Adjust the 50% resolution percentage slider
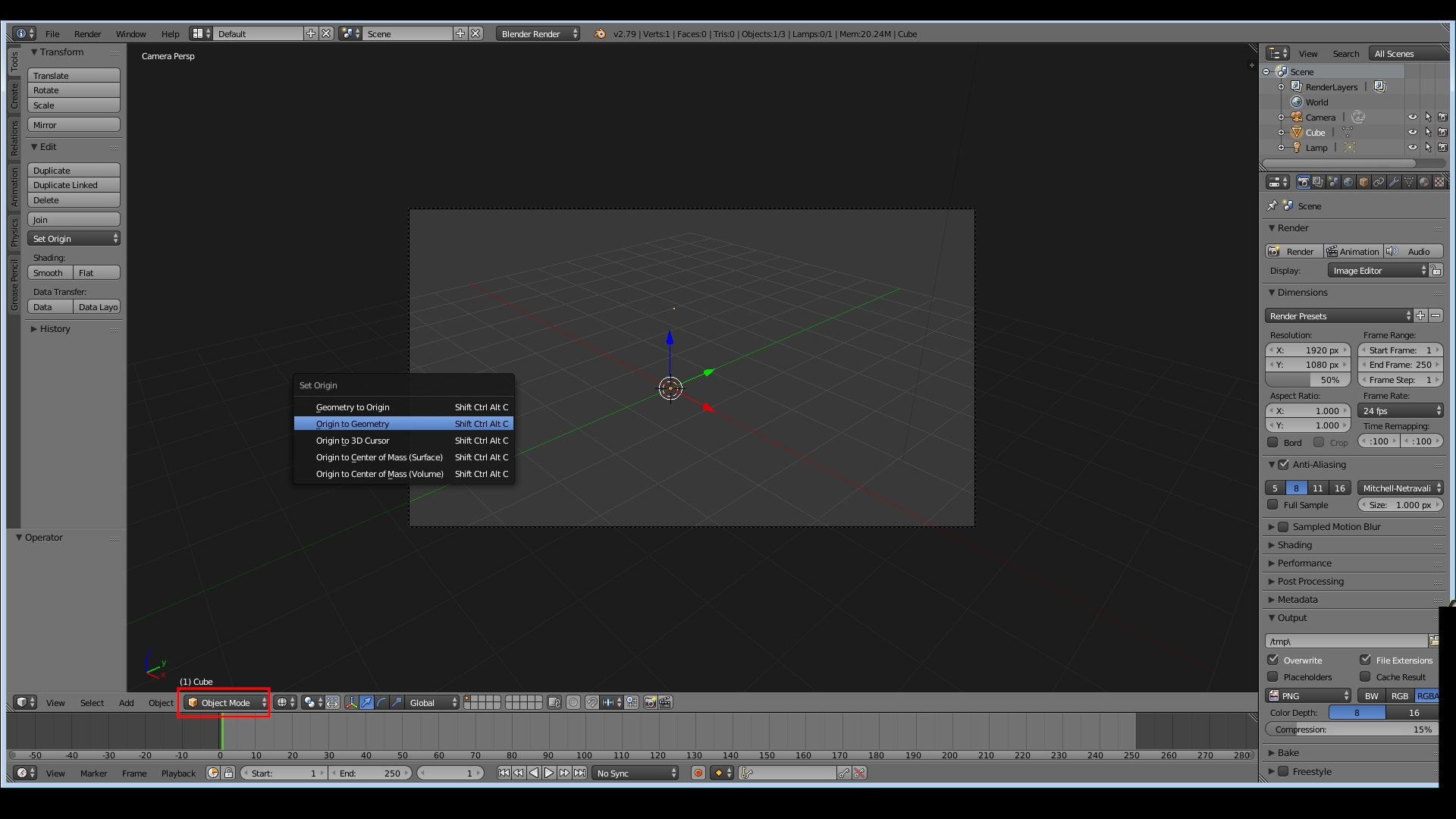Image resolution: width=1456 pixels, height=819 pixels. (x=1308, y=379)
